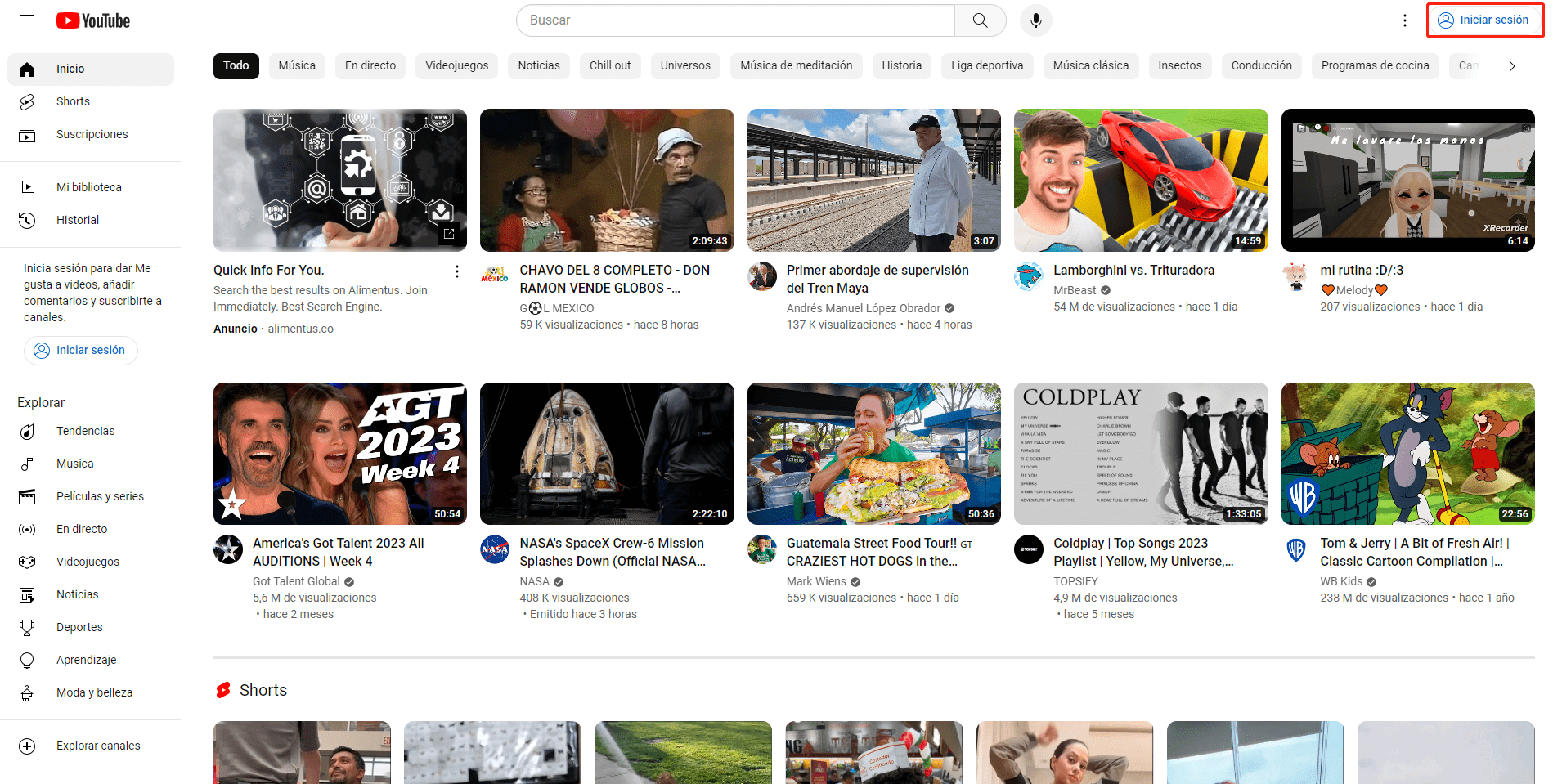
Task: Select the Chill out filter chip
Action: pyautogui.click(x=610, y=66)
